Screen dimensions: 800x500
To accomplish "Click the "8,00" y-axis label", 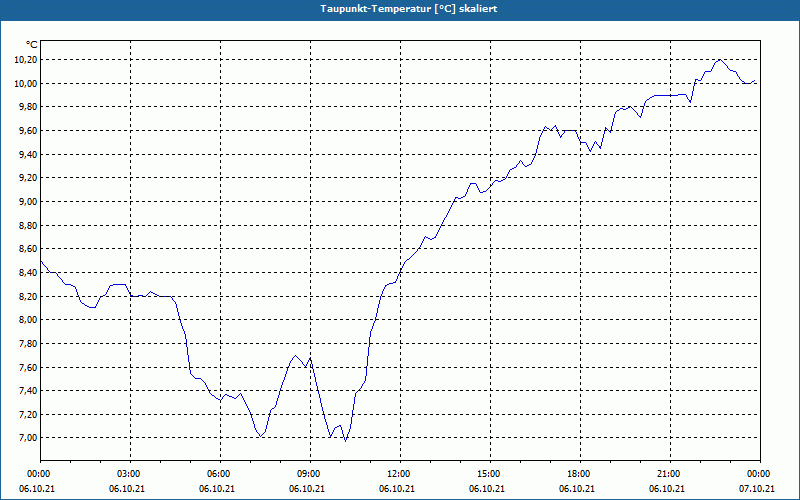I will pyautogui.click(x=28, y=319).
